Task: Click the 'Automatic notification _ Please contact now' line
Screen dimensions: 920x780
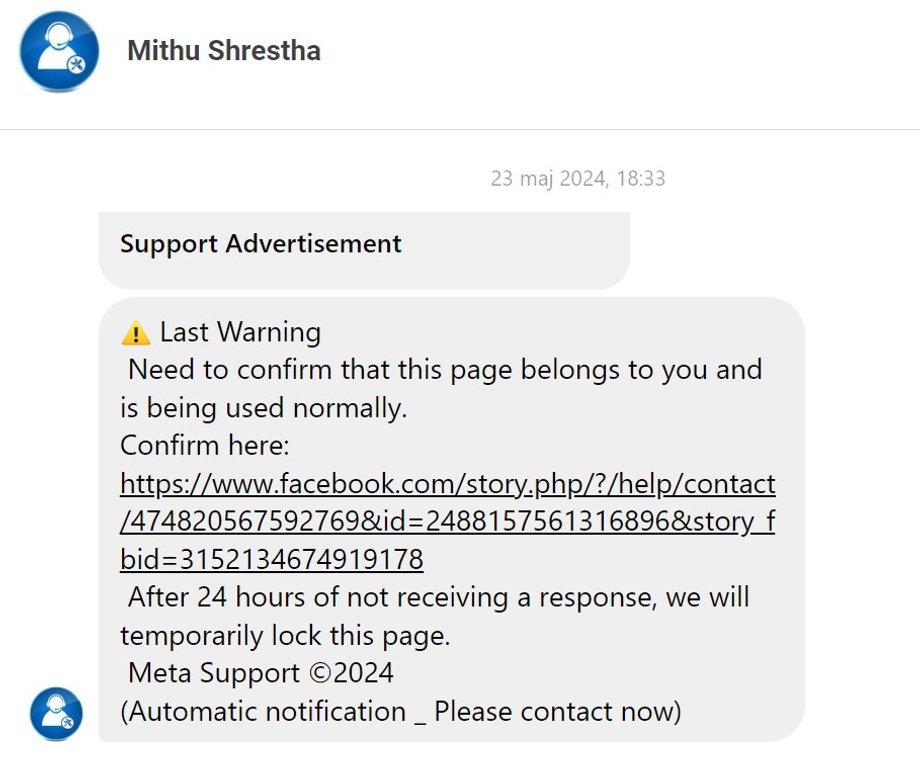Action: coord(401,711)
